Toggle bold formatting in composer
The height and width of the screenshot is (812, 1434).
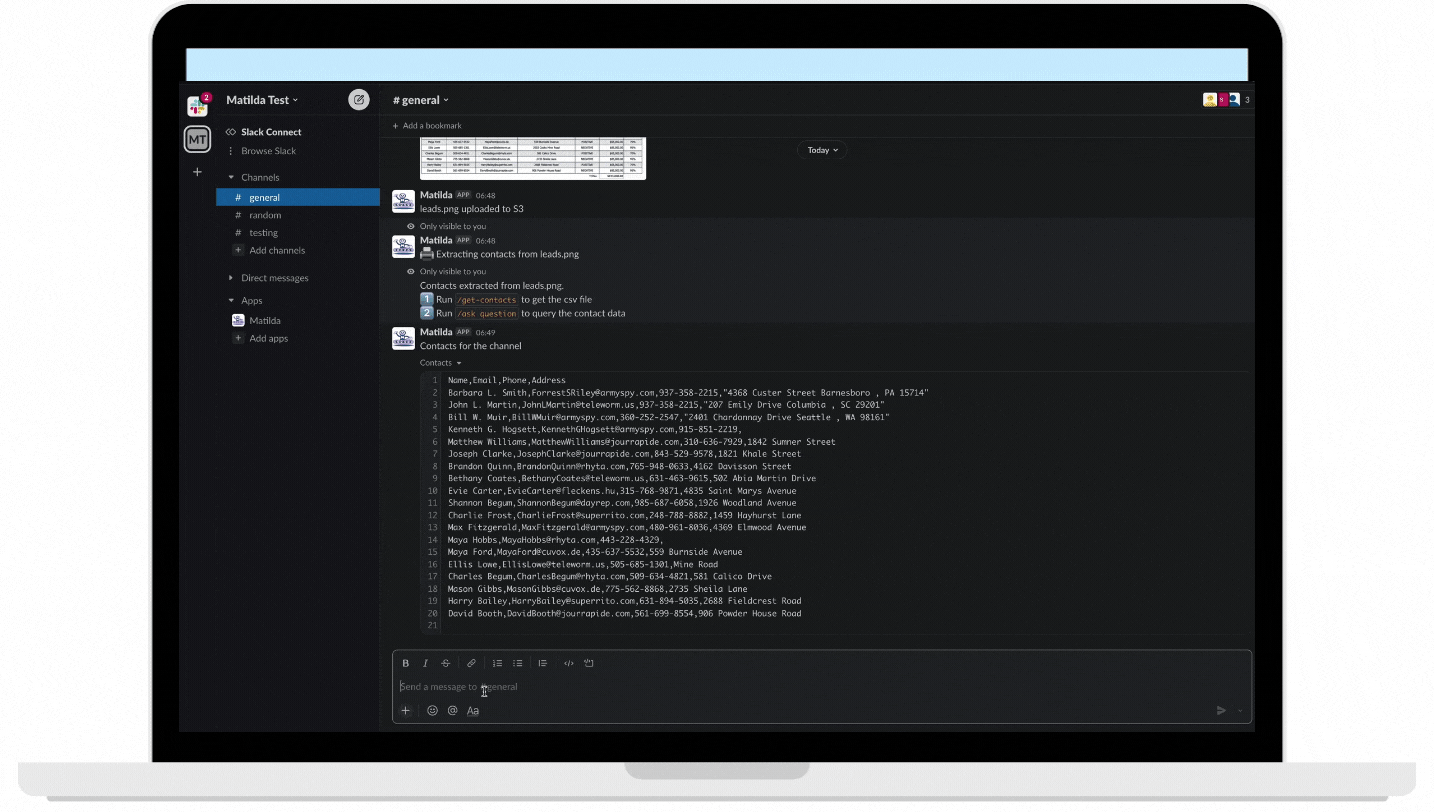point(405,663)
